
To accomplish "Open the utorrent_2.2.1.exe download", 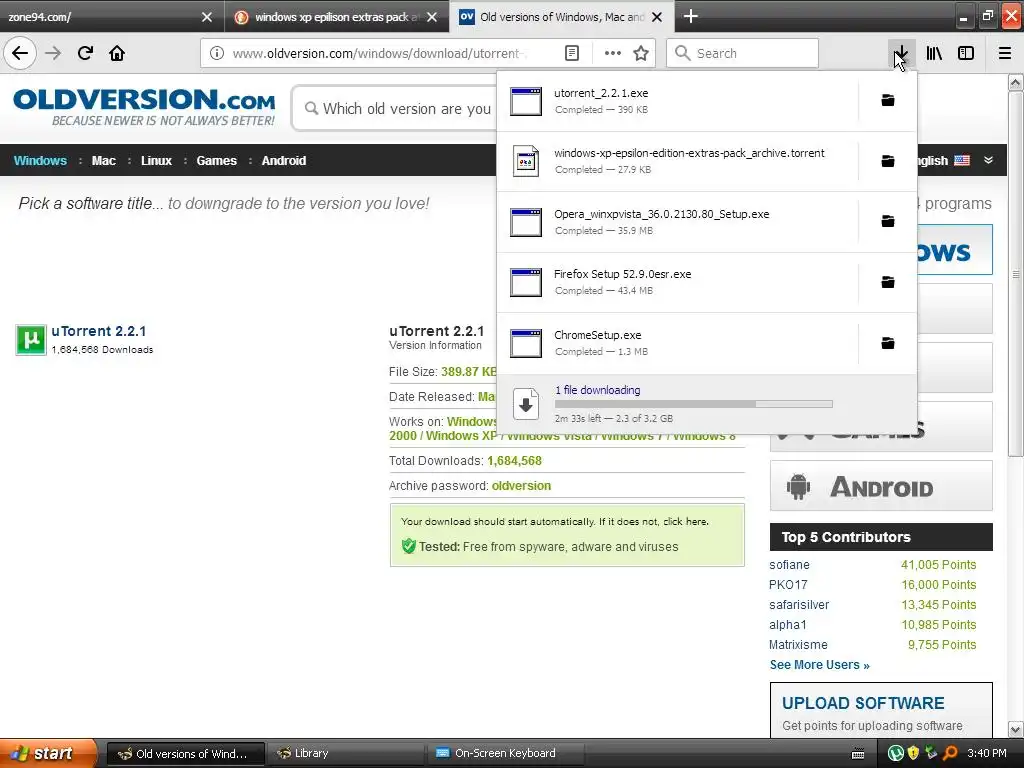I will pos(678,101).
